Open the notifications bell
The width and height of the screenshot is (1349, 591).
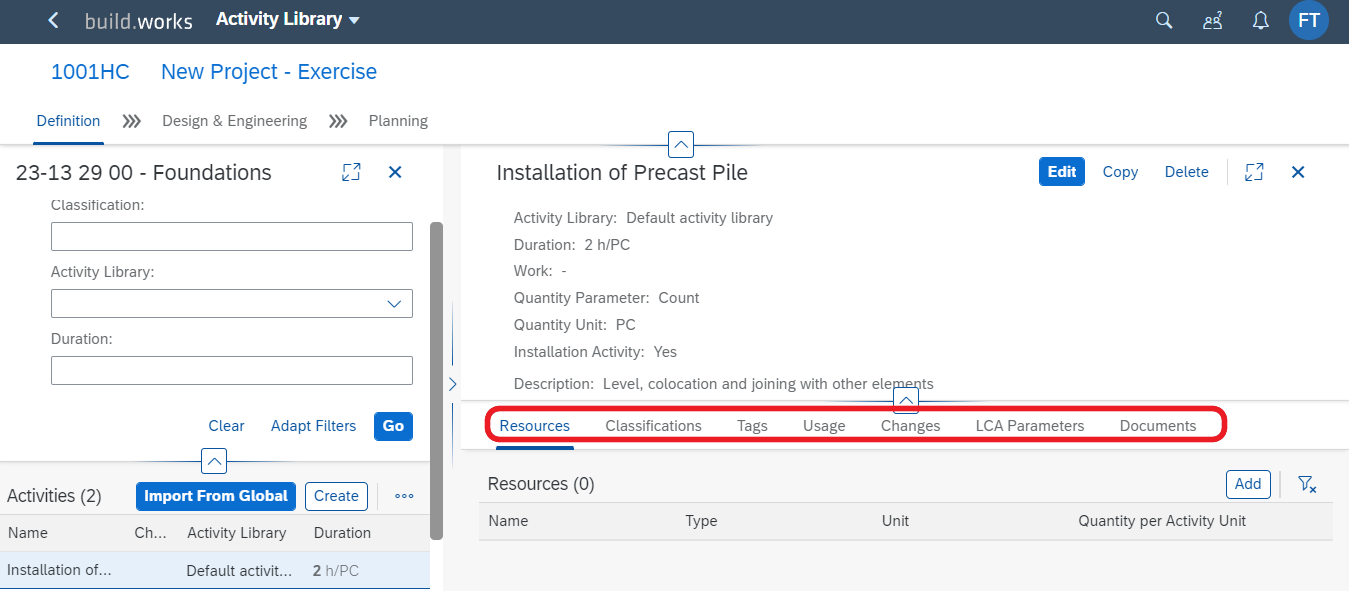click(x=1261, y=20)
